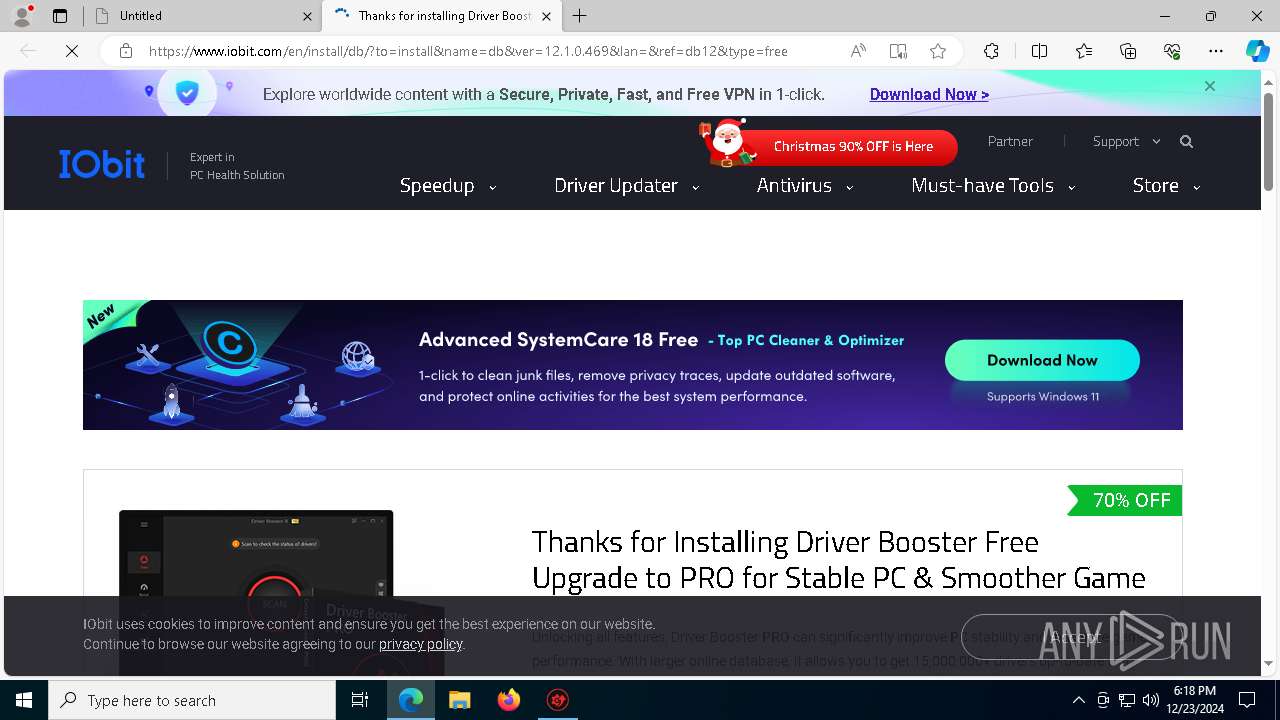1280x720 pixels.
Task: Open the Favorites list icon
Action: 1084,51
